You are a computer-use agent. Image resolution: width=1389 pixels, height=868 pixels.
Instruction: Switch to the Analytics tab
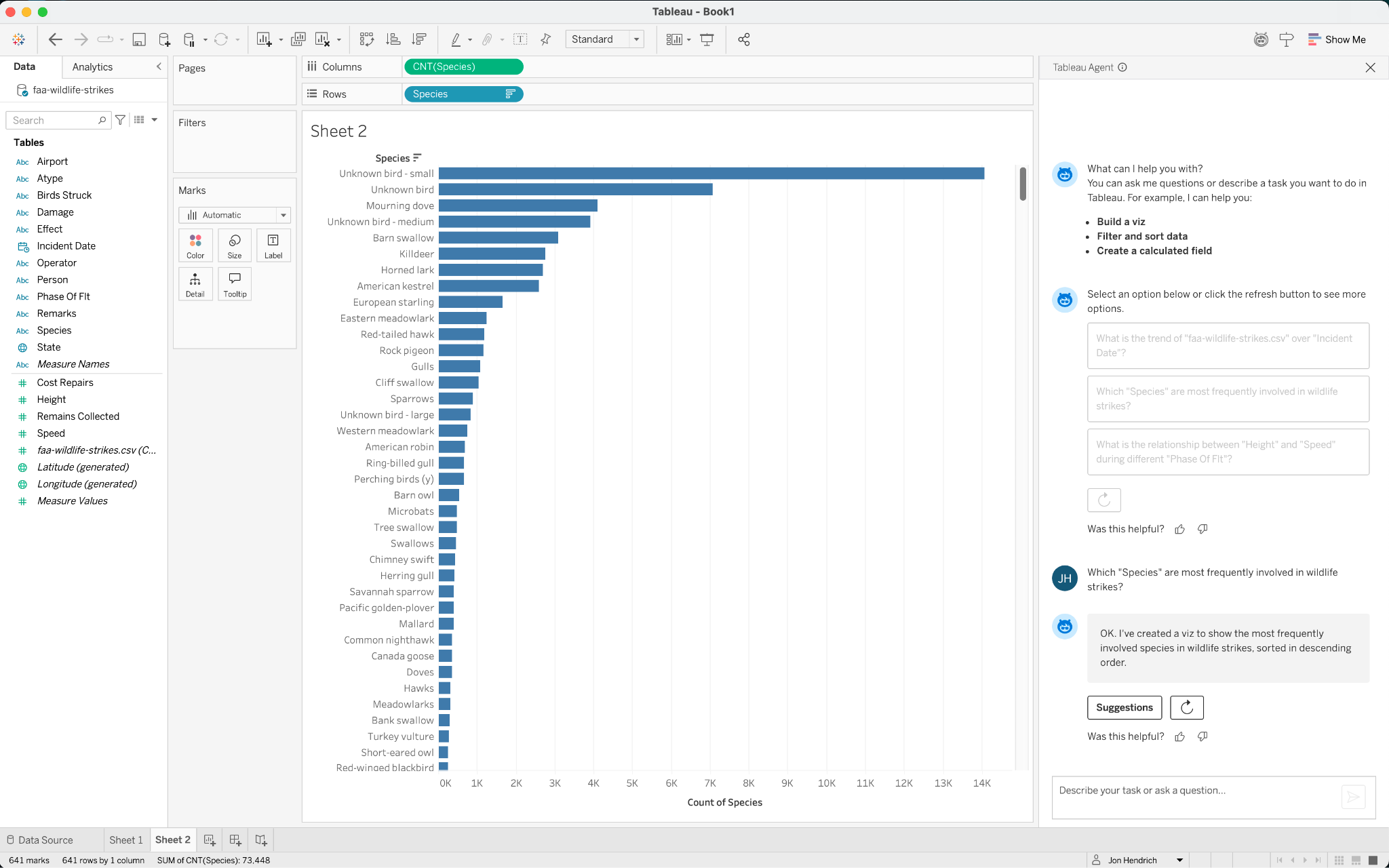click(92, 66)
